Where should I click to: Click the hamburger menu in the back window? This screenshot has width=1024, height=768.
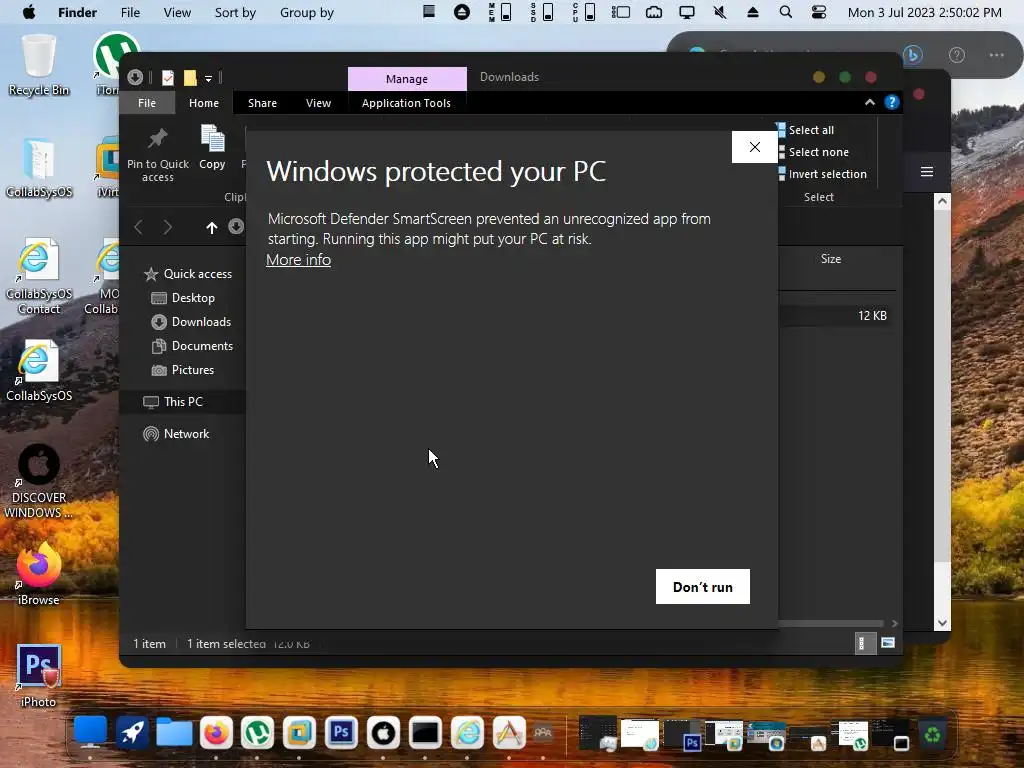click(927, 172)
